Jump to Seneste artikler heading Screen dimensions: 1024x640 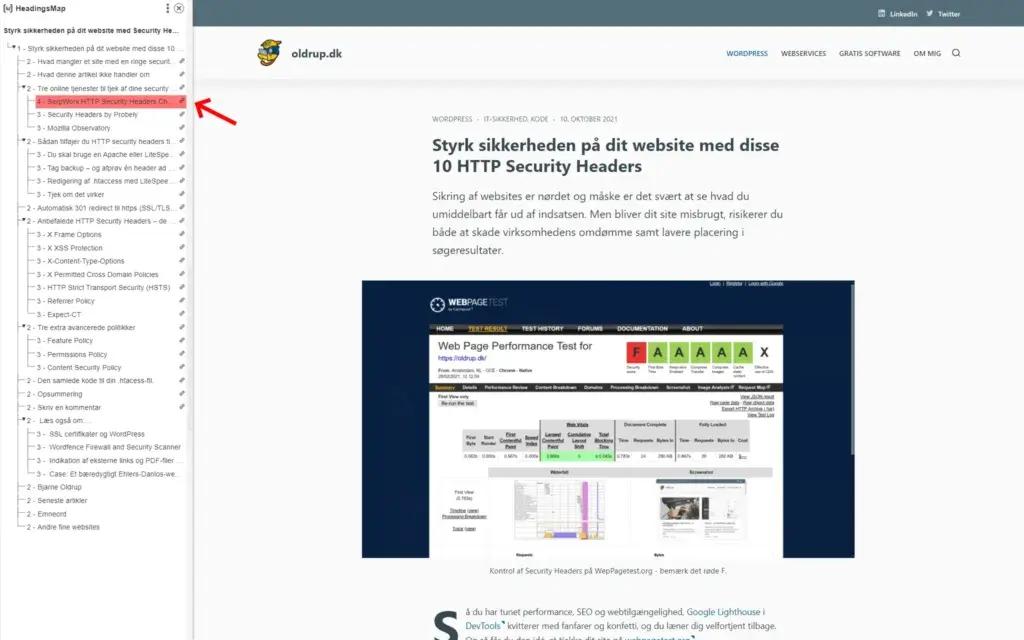(x=57, y=500)
